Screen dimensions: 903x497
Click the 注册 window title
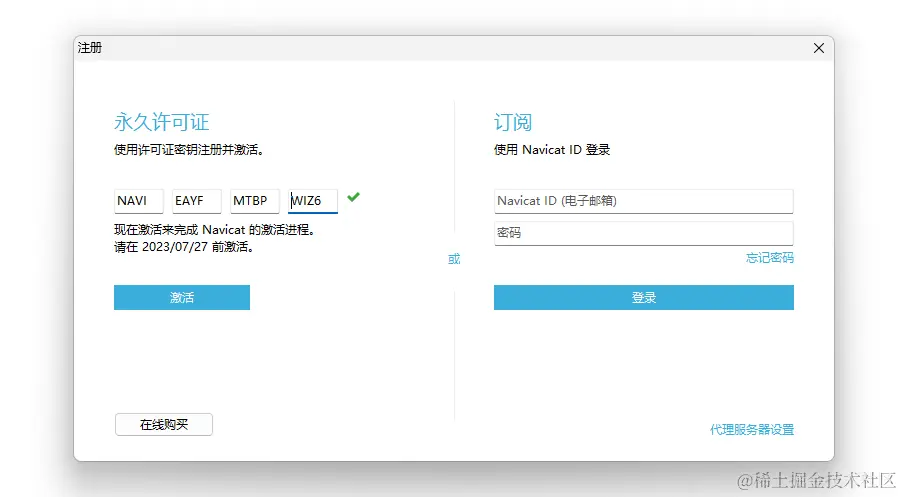[x=90, y=48]
